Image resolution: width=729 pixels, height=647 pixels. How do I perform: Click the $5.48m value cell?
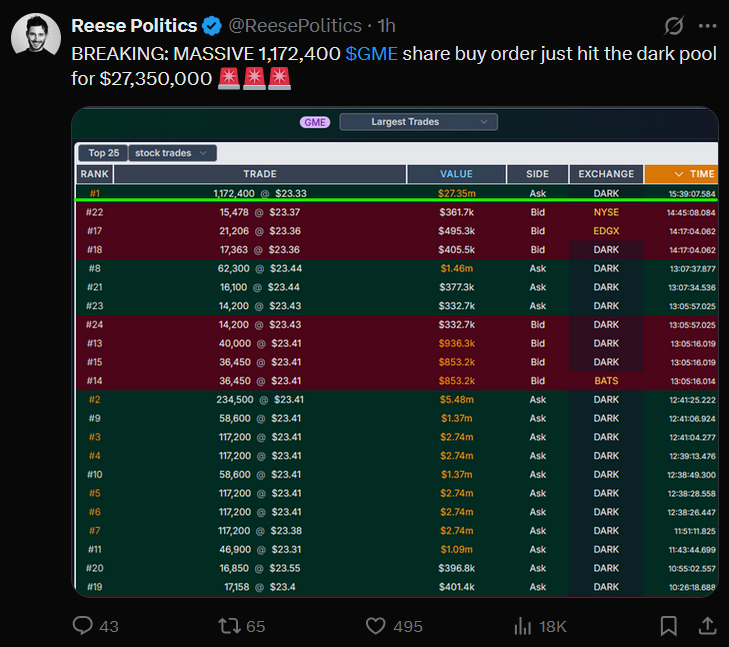click(457, 400)
